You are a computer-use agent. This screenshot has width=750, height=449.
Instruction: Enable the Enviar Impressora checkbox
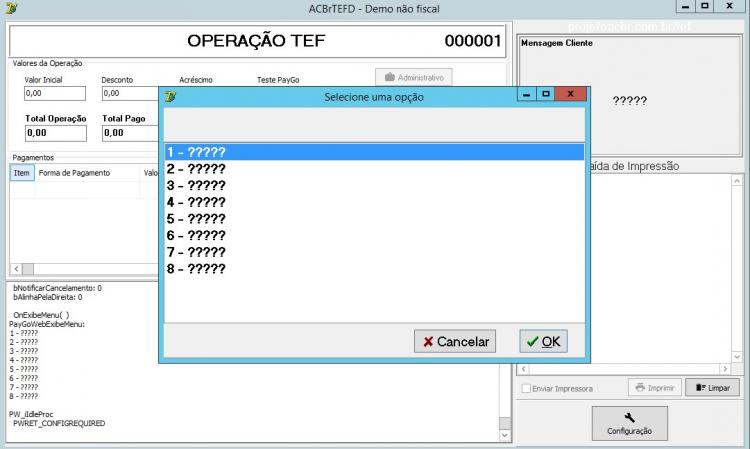[526, 388]
